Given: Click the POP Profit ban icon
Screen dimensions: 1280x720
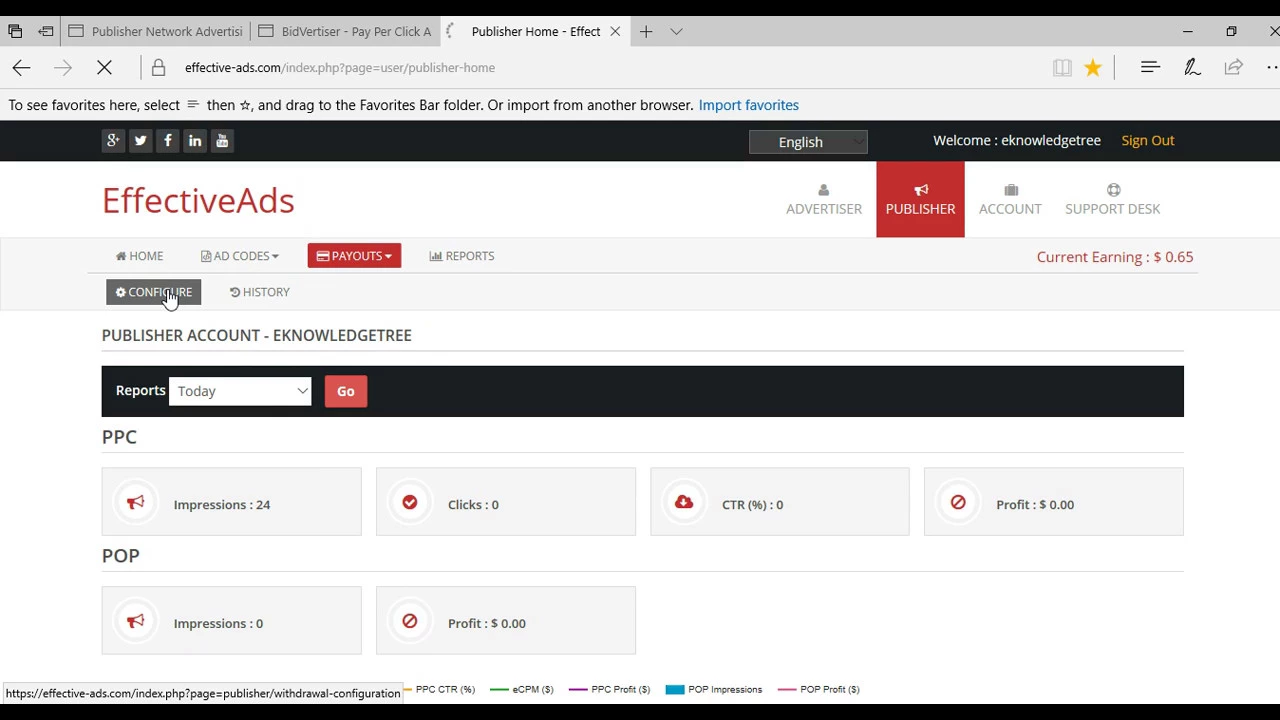Looking at the screenshot, I should click(410, 621).
